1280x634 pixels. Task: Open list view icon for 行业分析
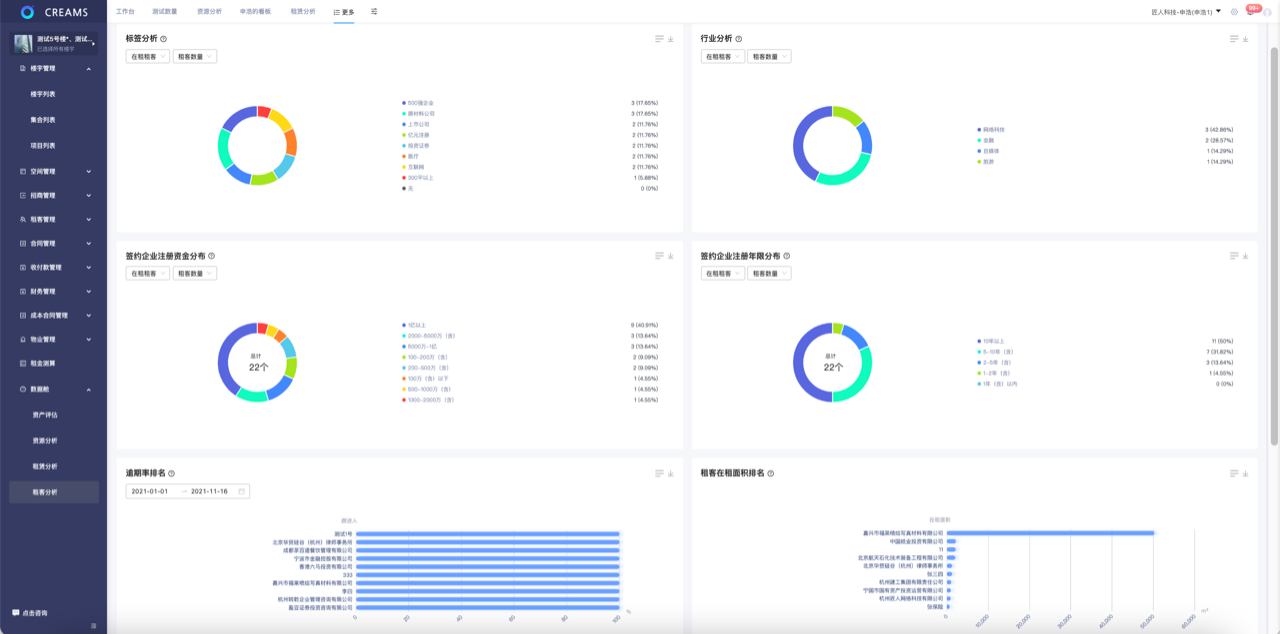click(x=1234, y=39)
